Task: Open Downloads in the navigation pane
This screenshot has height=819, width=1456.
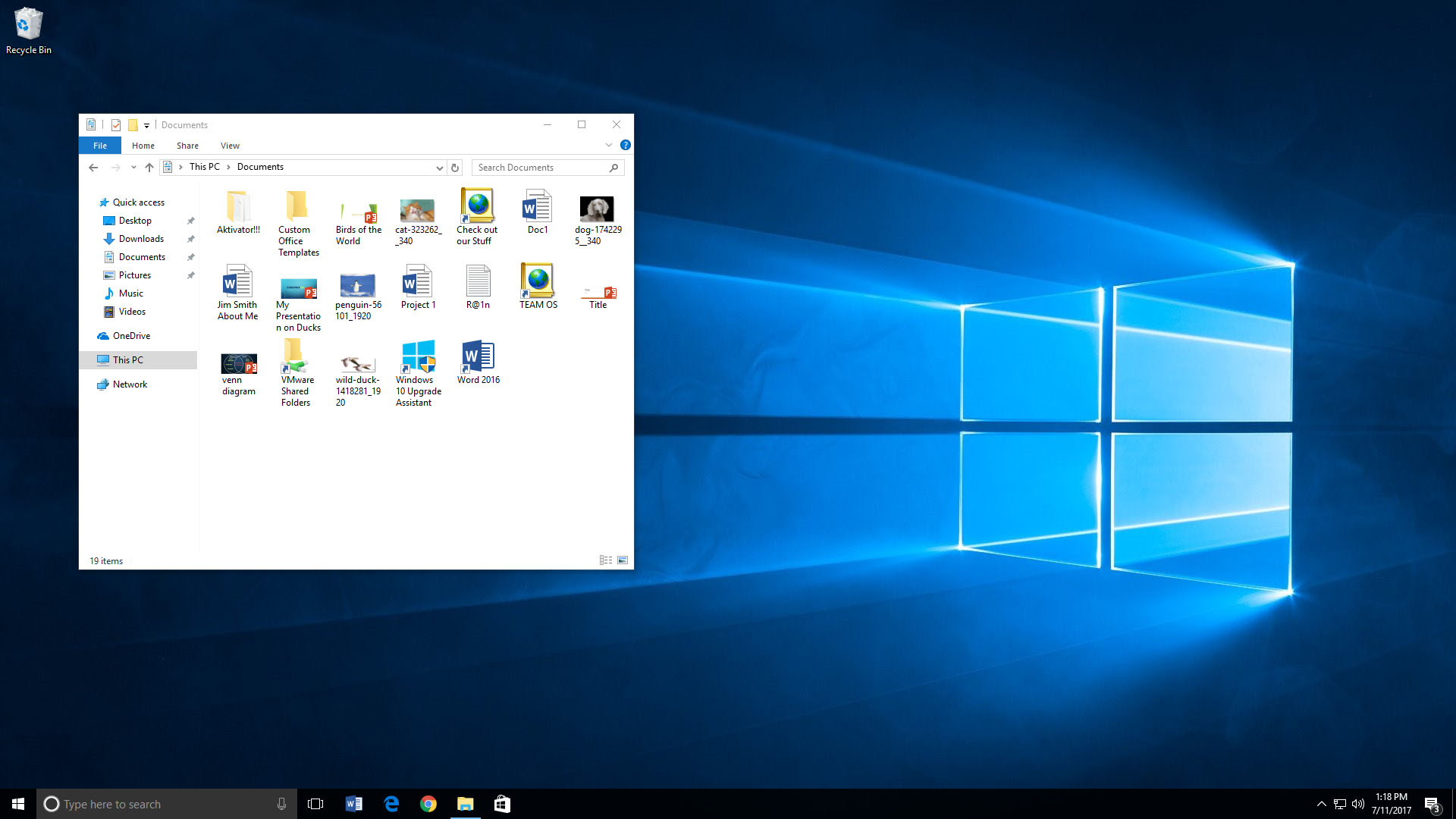Action: tap(141, 239)
